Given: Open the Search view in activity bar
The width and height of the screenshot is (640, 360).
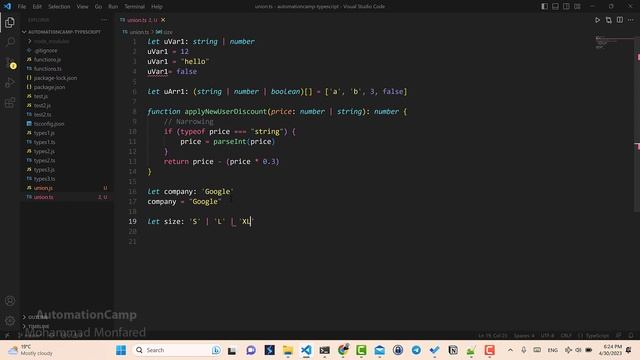Looking at the screenshot, I should (x=10, y=42).
